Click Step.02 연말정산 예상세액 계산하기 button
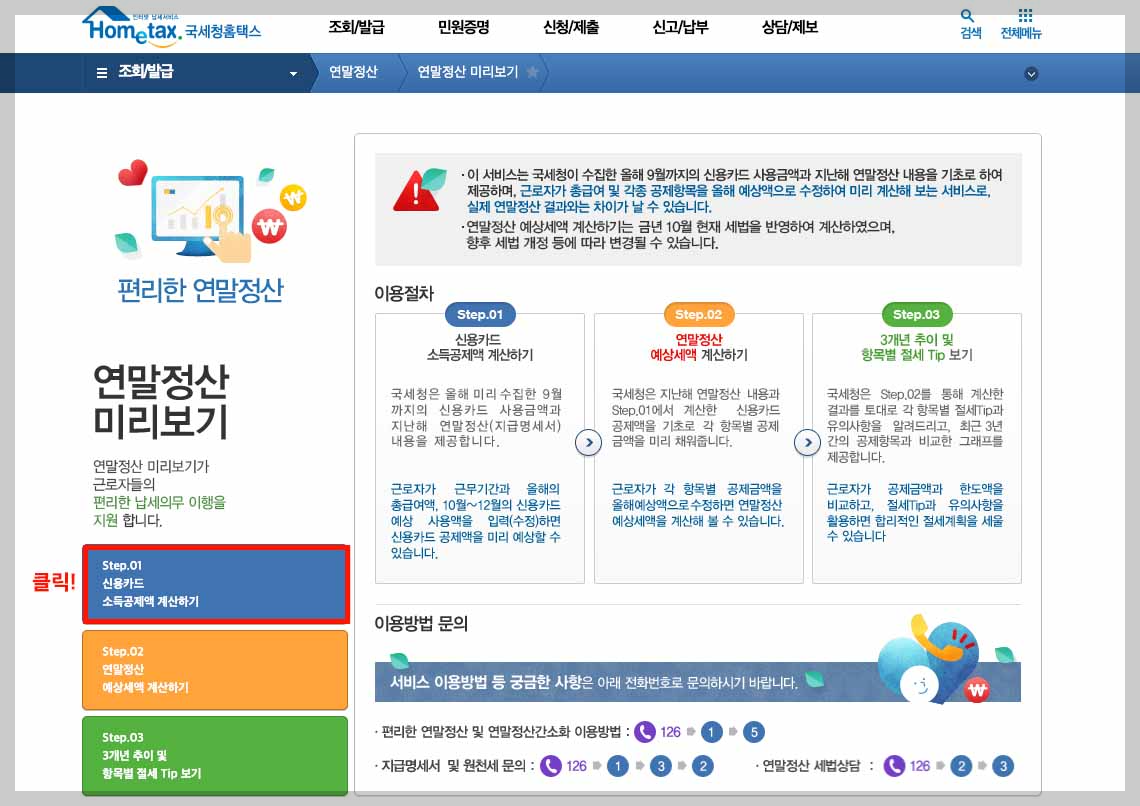 [215, 669]
